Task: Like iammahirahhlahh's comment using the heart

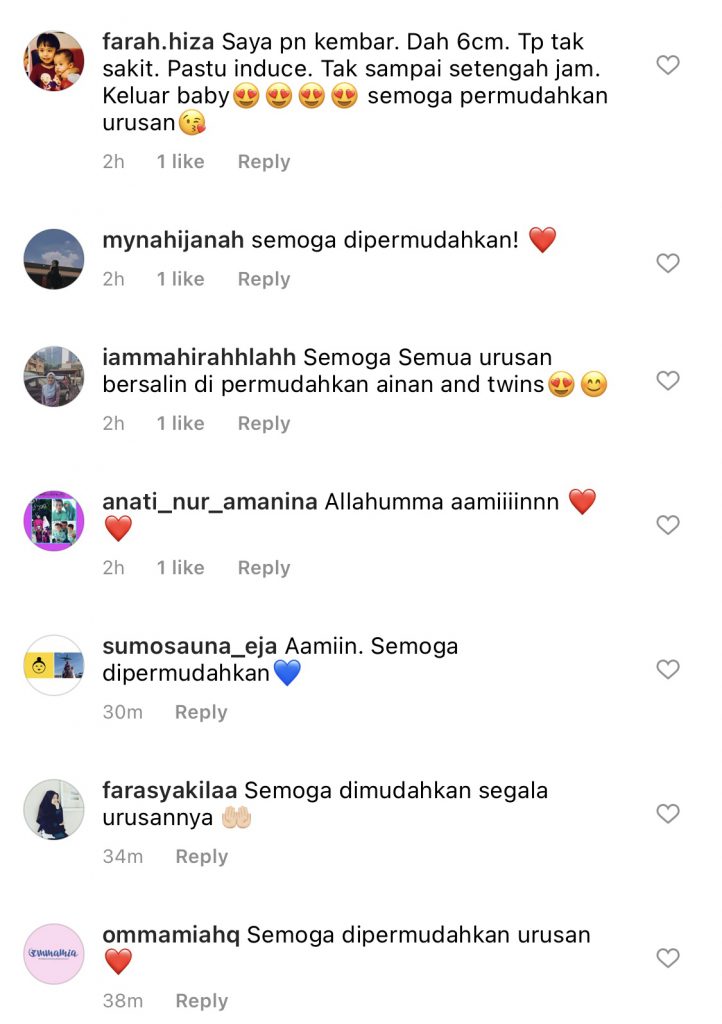Action: [668, 380]
